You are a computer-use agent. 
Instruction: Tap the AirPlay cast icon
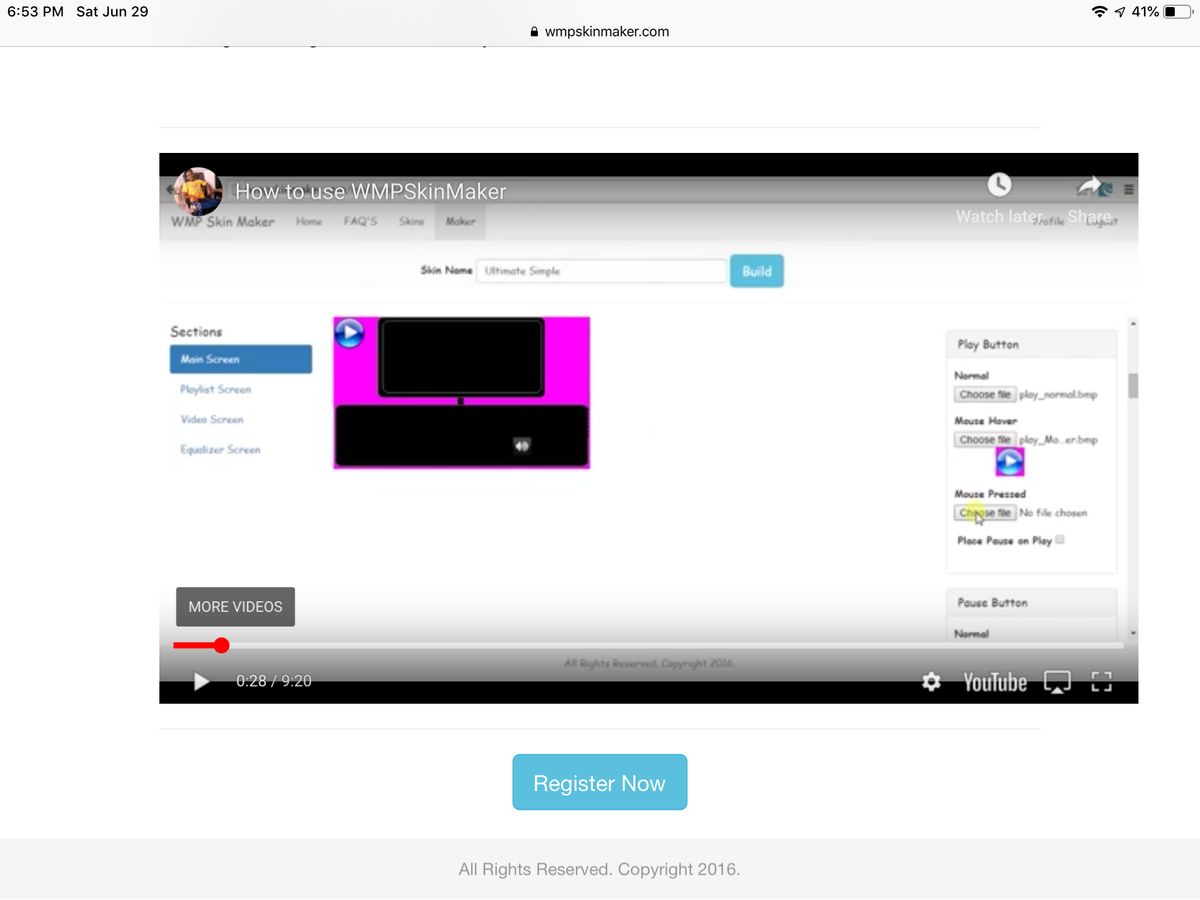click(1057, 682)
